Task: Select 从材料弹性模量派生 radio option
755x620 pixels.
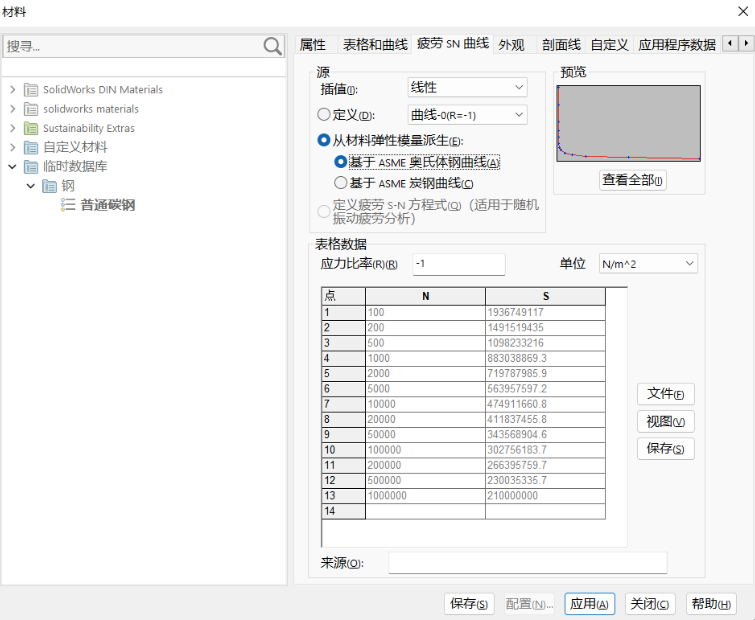Action: (x=324, y=141)
